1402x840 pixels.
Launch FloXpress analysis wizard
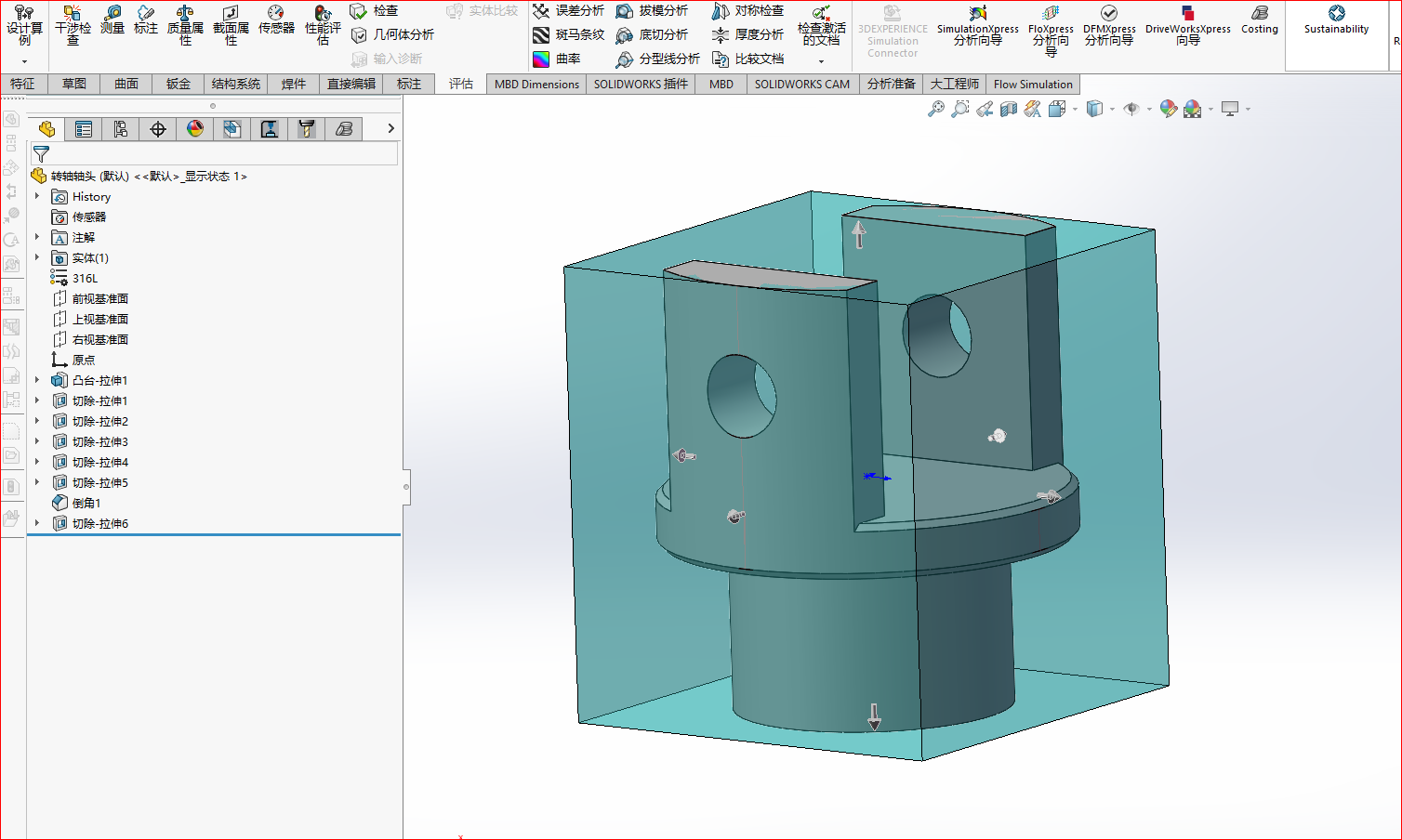click(x=1051, y=30)
